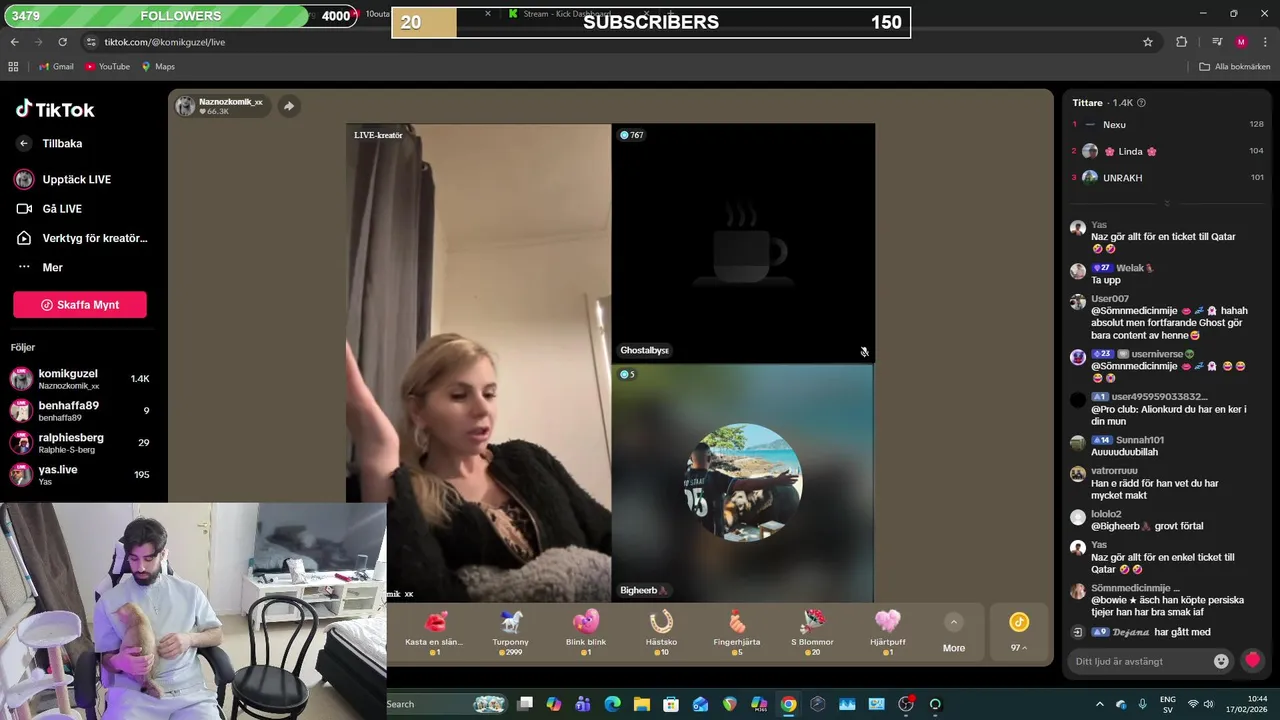This screenshot has width=1280, height=720.
Task: Click the Chrome profile avatar M
Action: (x=1241, y=42)
